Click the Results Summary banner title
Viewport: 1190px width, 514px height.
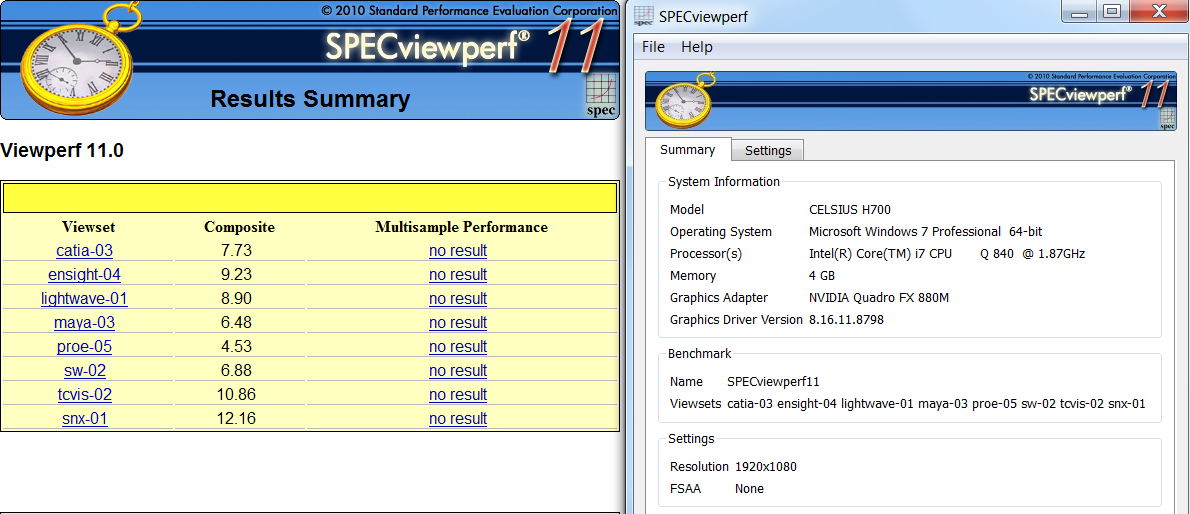point(310,99)
